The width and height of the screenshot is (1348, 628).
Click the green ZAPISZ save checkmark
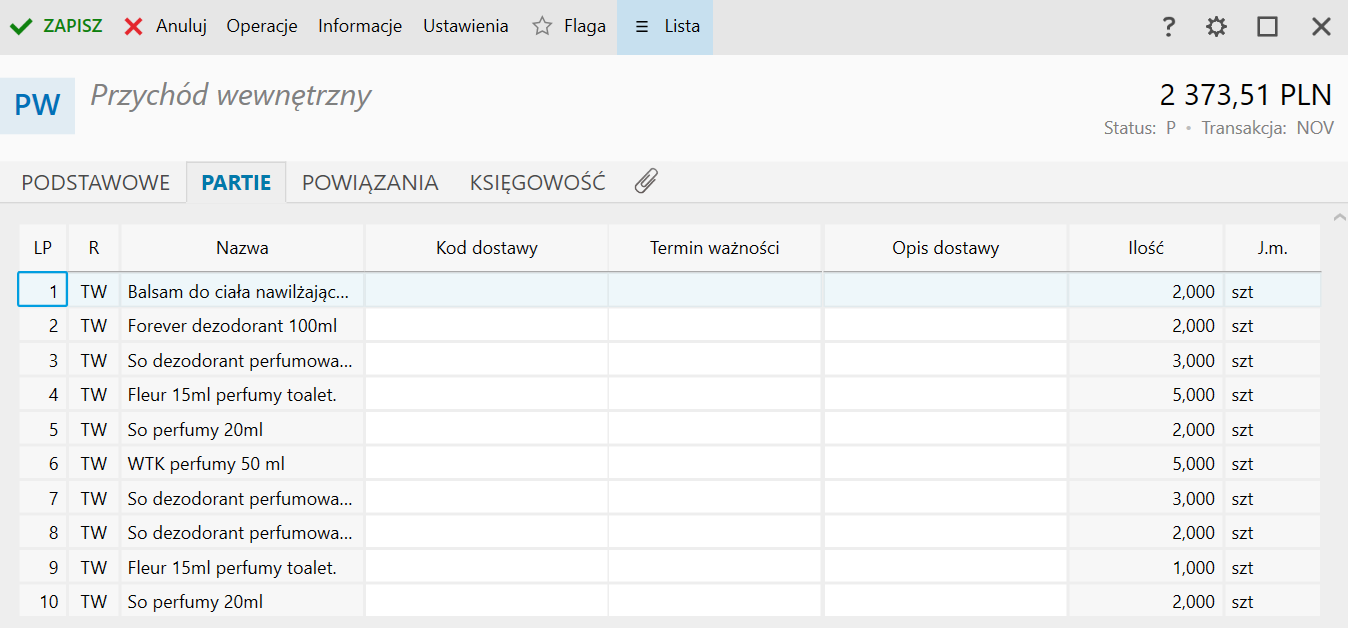[x=21, y=27]
